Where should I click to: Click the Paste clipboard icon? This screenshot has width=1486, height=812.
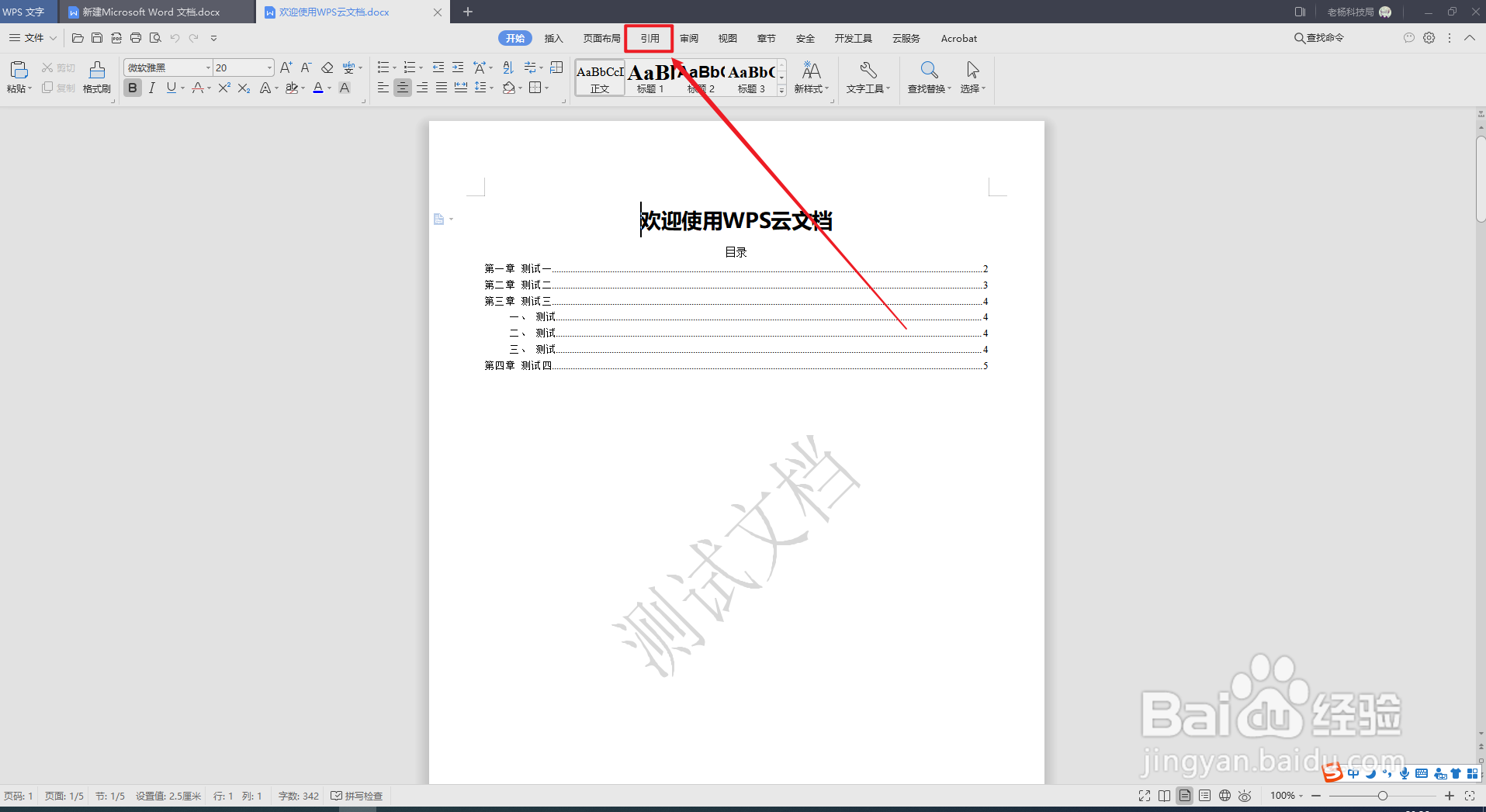19,70
